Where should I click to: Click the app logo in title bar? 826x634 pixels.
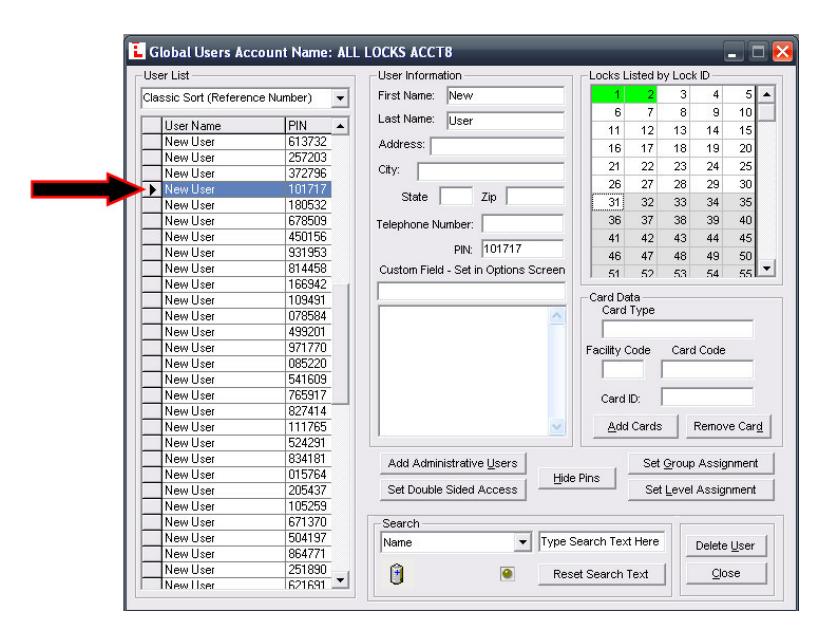(x=136, y=51)
